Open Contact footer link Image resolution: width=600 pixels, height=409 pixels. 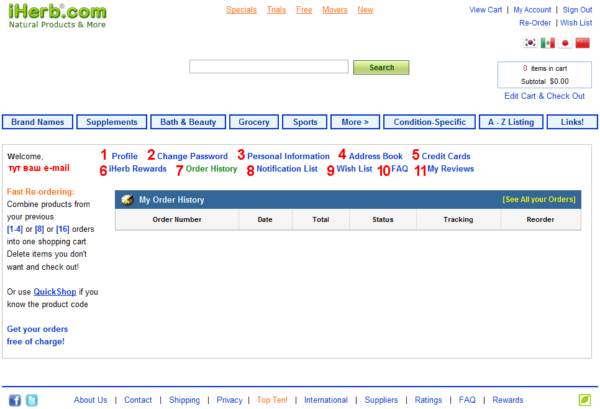(x=138, y=400)
